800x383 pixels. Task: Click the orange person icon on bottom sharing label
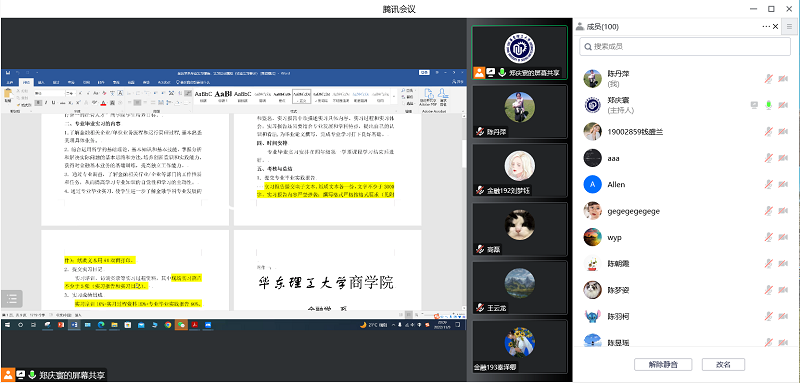click(x=8, y=375)
